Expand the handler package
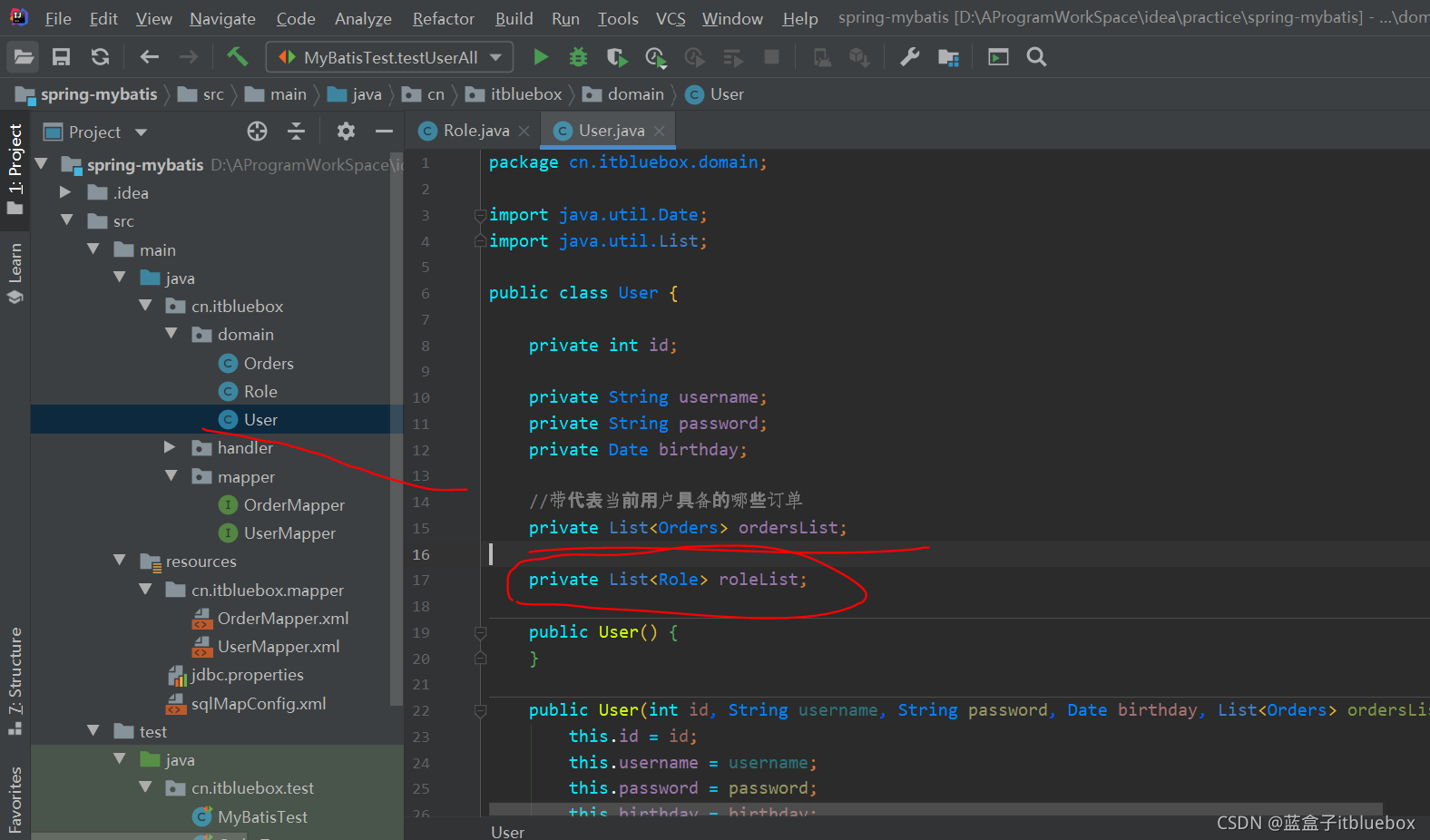This screenshot has width=1430, height=840. (170, 447)
